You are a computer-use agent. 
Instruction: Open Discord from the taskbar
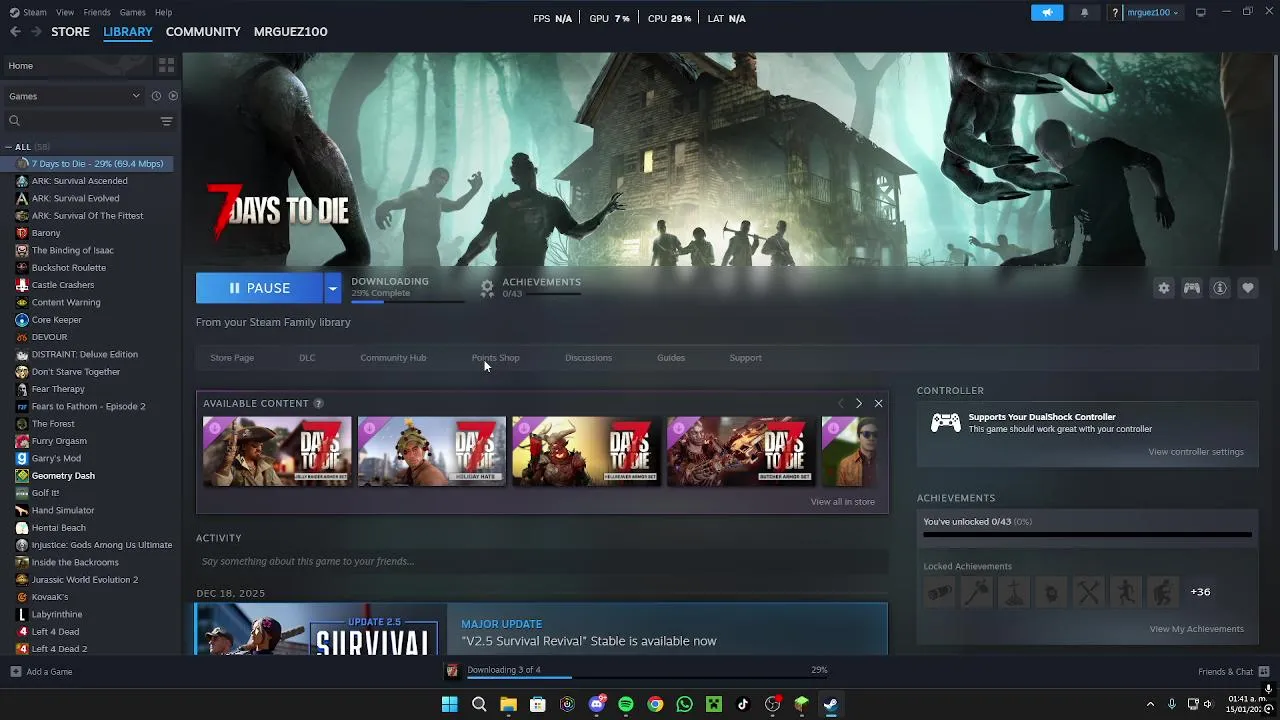[x=597, y=704]
